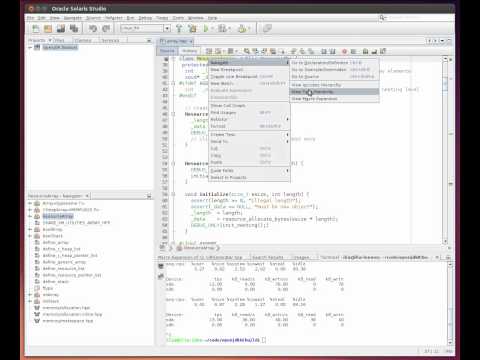Click the Profile Project toolbar icon
480x360 pixels.
pos(242,29)
